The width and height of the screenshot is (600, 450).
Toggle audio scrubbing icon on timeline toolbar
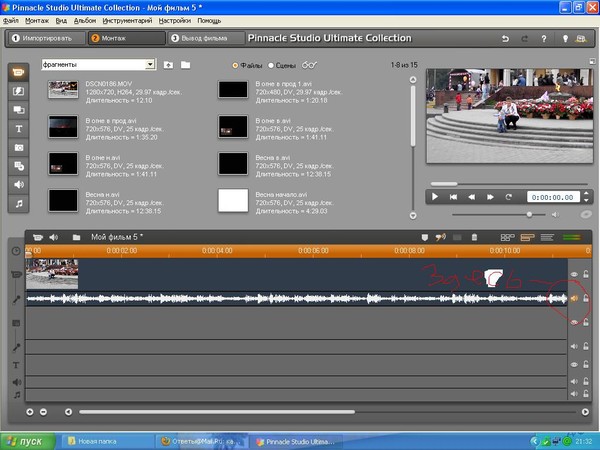point(440,238)
